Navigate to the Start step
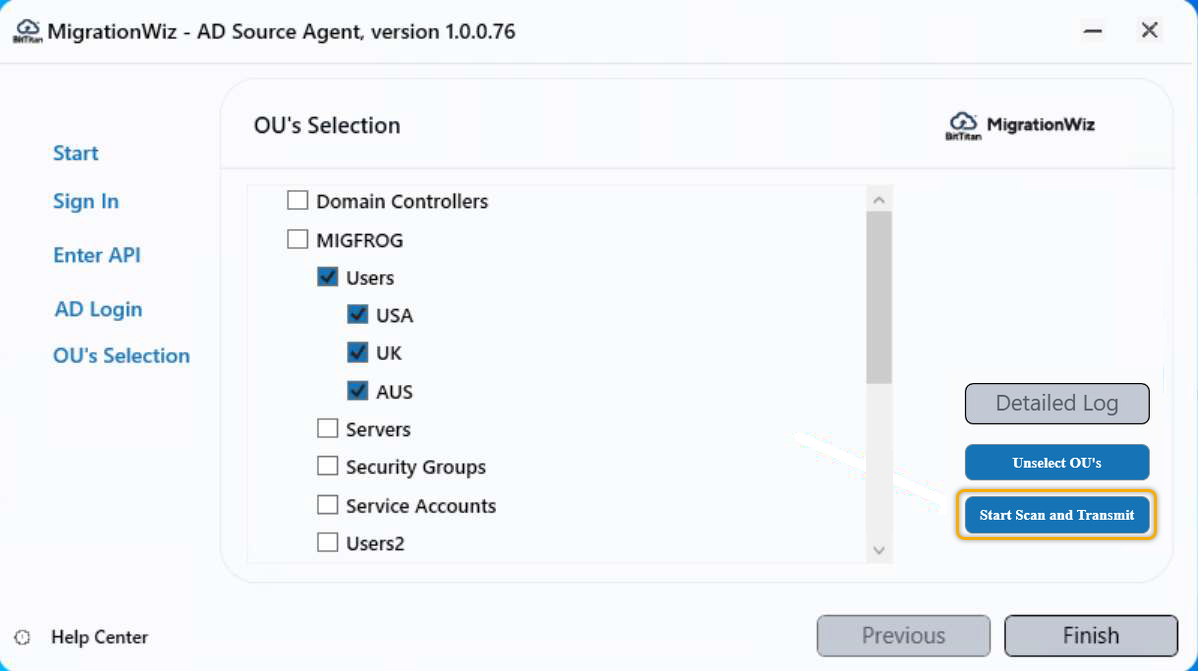 tap(75, 153)
